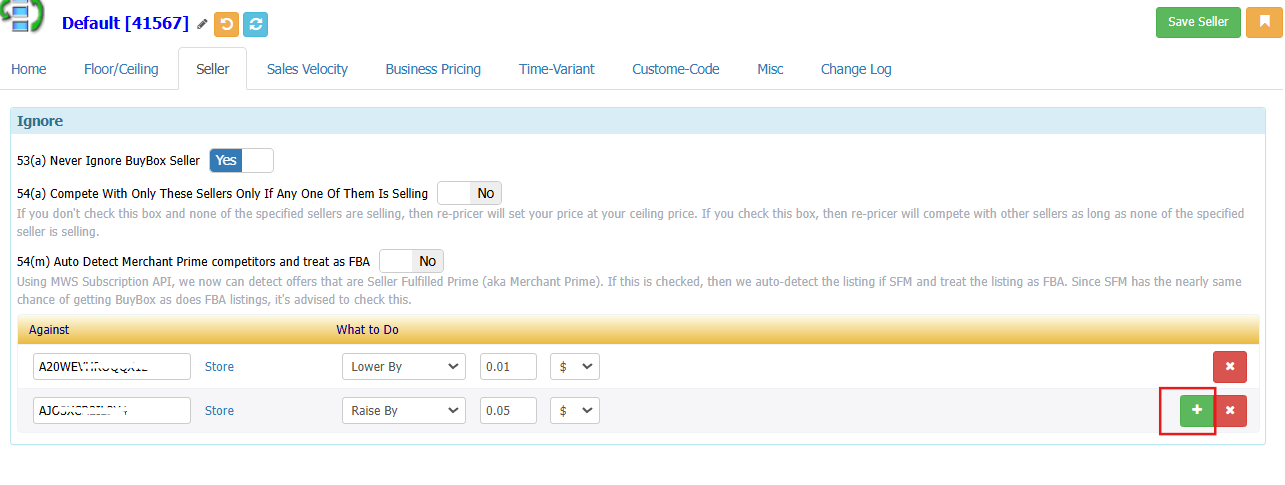Delete the Raise By rule row
The image size is (1285, 485).
point(1230,411)
